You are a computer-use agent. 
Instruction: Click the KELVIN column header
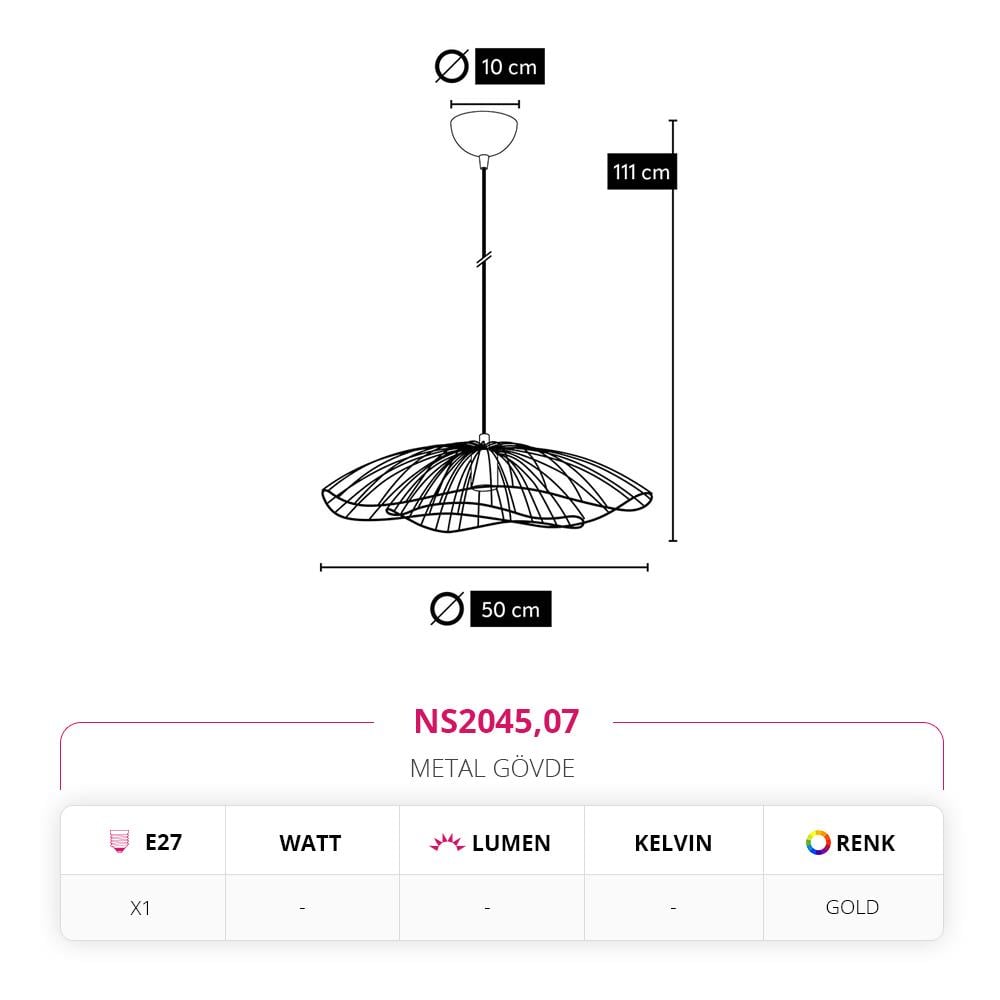click(673, 843)
